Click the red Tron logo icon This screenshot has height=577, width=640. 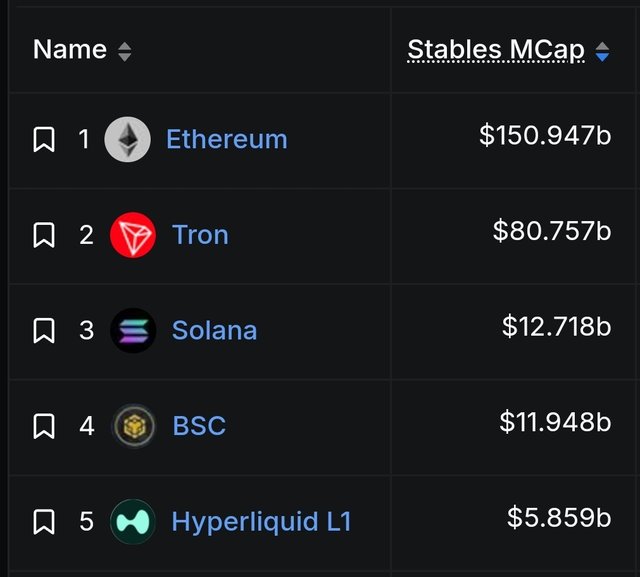click(x=133, y=235)
